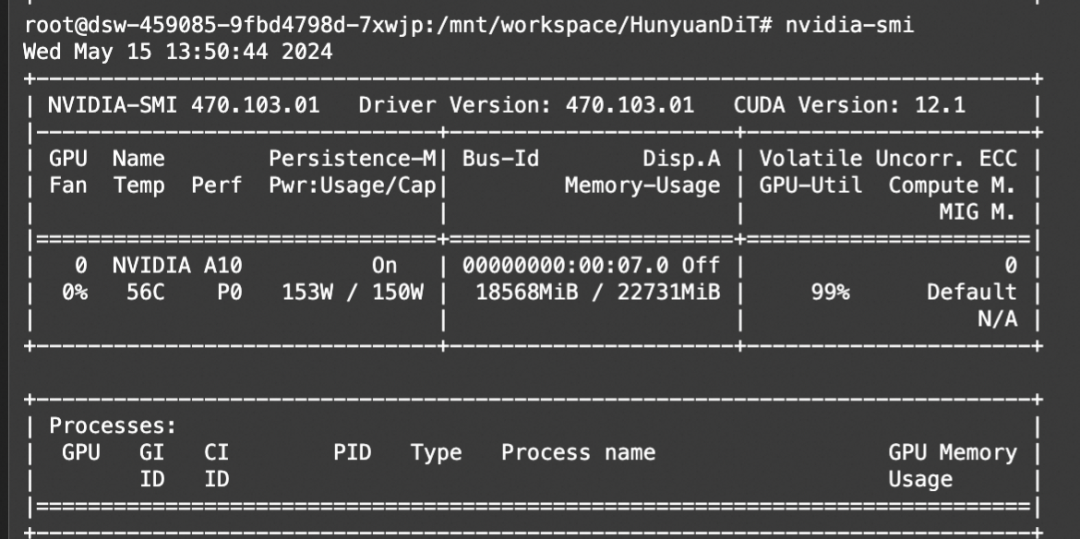Viewport: 1080px width, 539px height.
Task: Click the performance state 'P0'
Action: 229,293
